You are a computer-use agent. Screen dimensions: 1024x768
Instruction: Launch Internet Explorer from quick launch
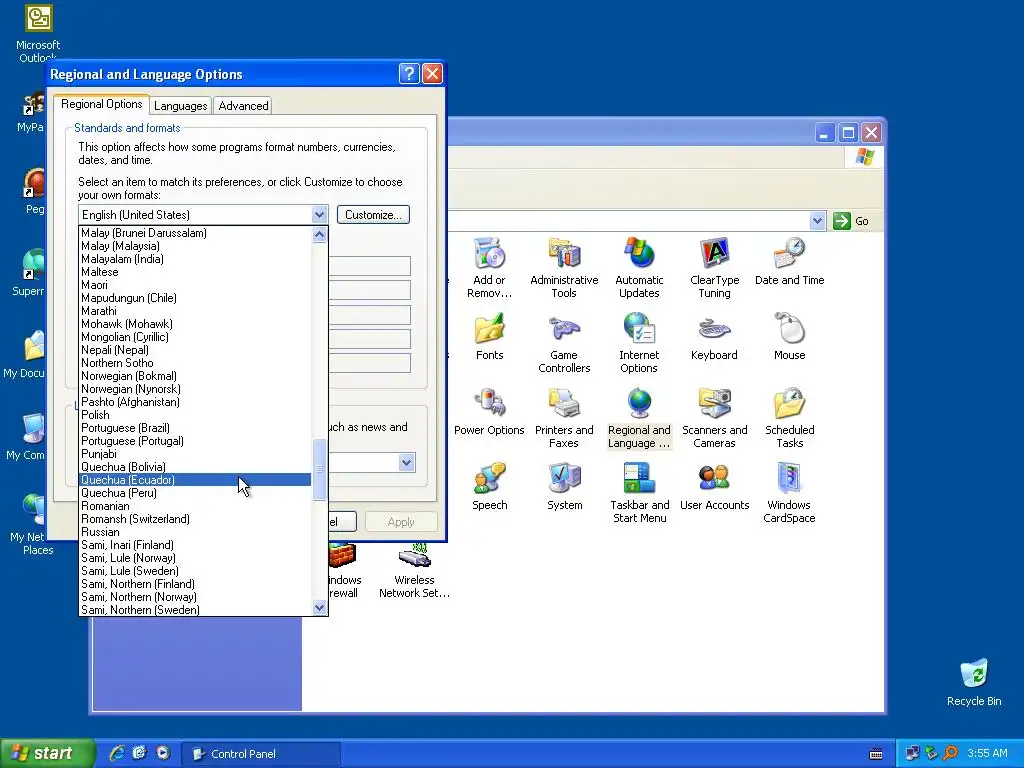point(116,753)
